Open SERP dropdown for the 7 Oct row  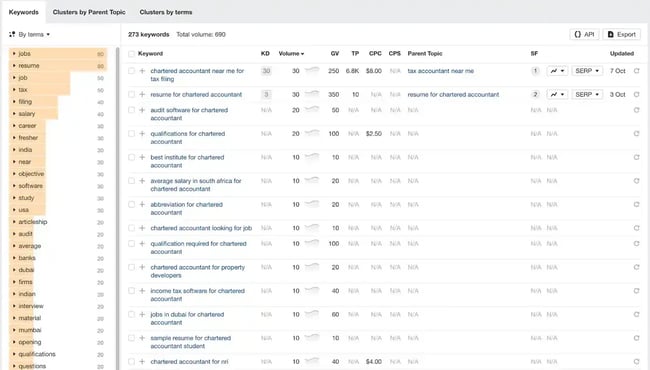click(x=587, y=71)
